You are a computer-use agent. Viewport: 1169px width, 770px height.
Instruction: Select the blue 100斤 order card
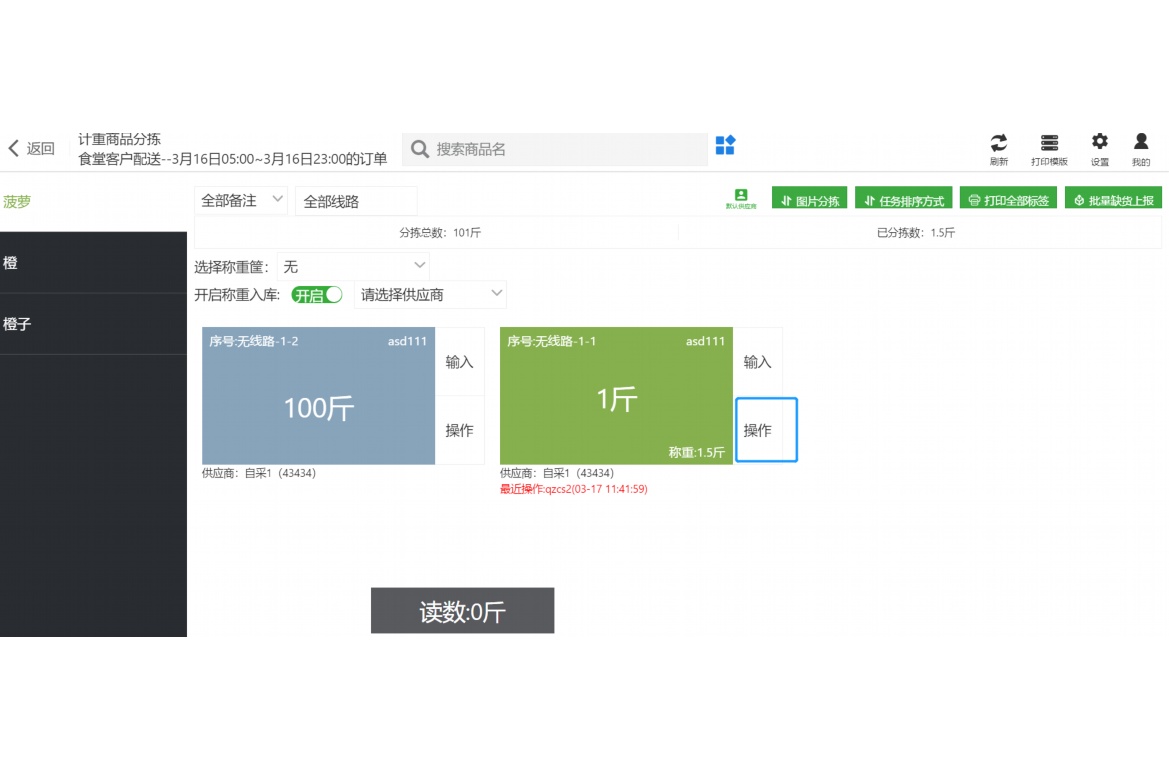click(x=318, y=396)
